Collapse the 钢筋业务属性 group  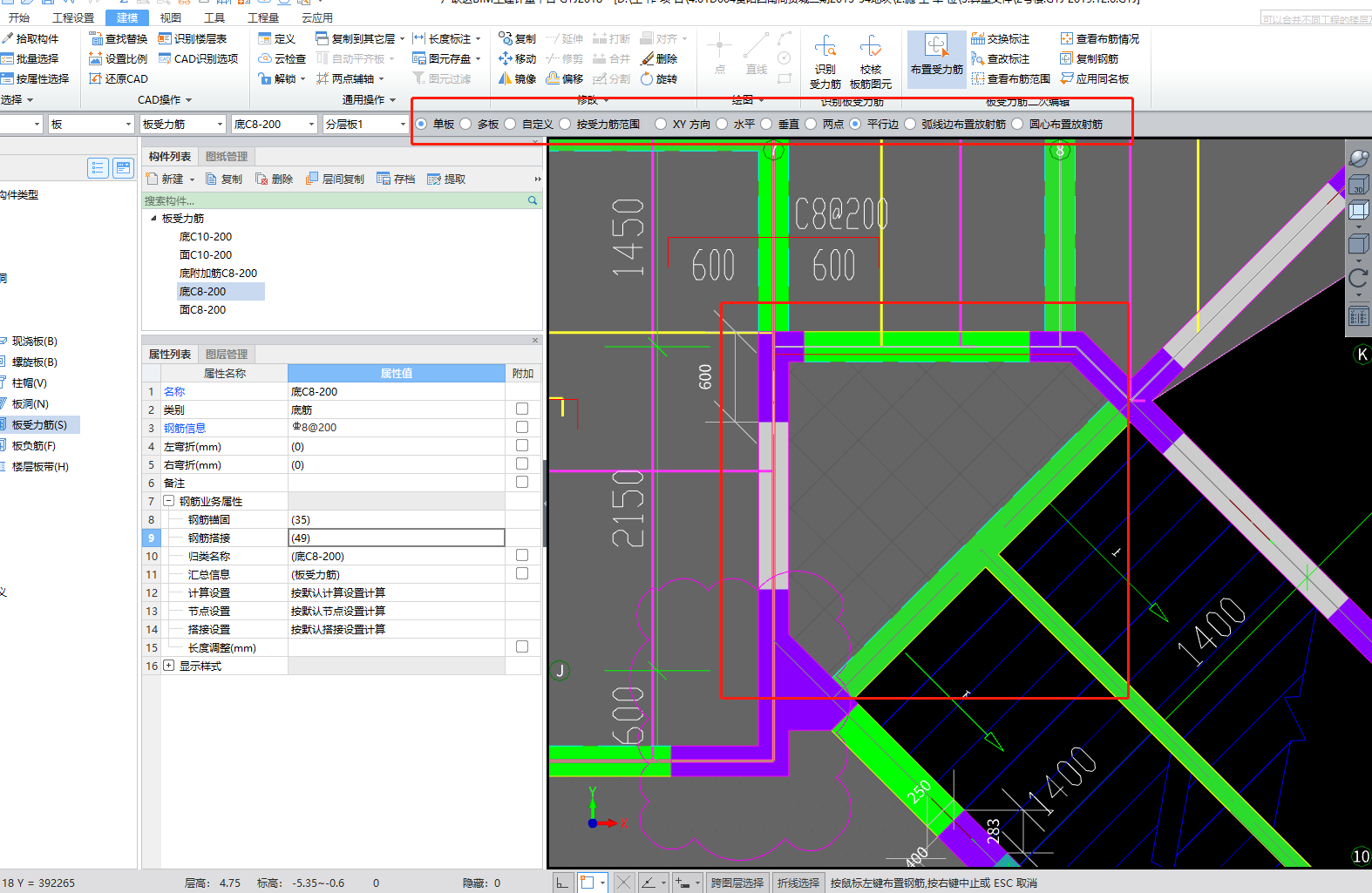(x=169, y=502)
